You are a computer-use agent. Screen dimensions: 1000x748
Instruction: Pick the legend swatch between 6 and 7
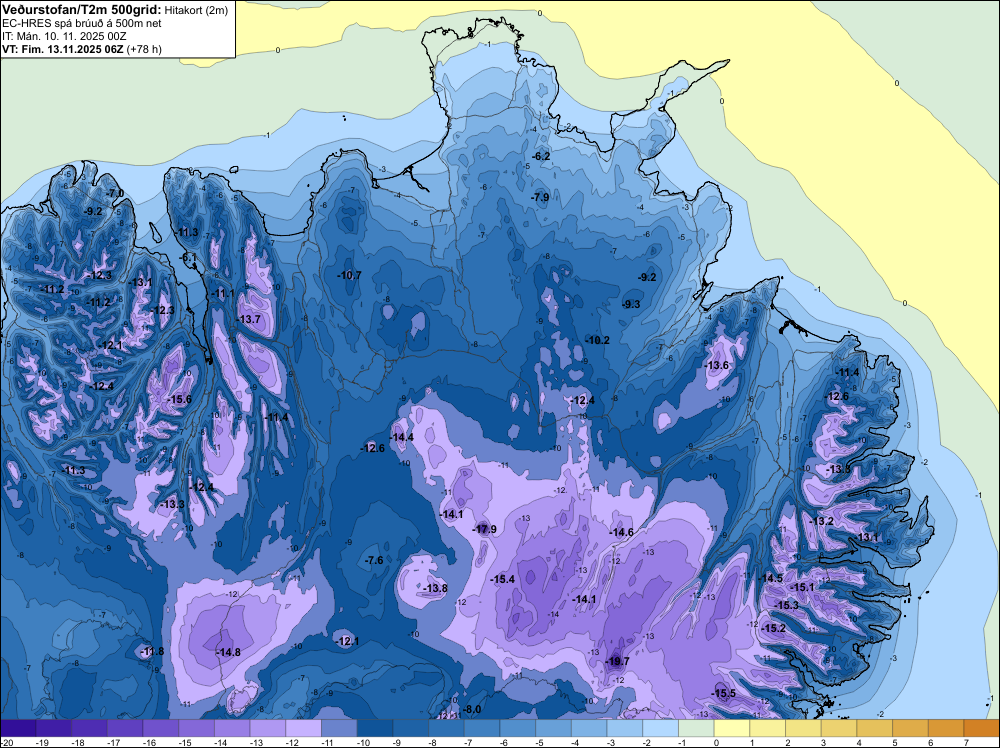946,728
